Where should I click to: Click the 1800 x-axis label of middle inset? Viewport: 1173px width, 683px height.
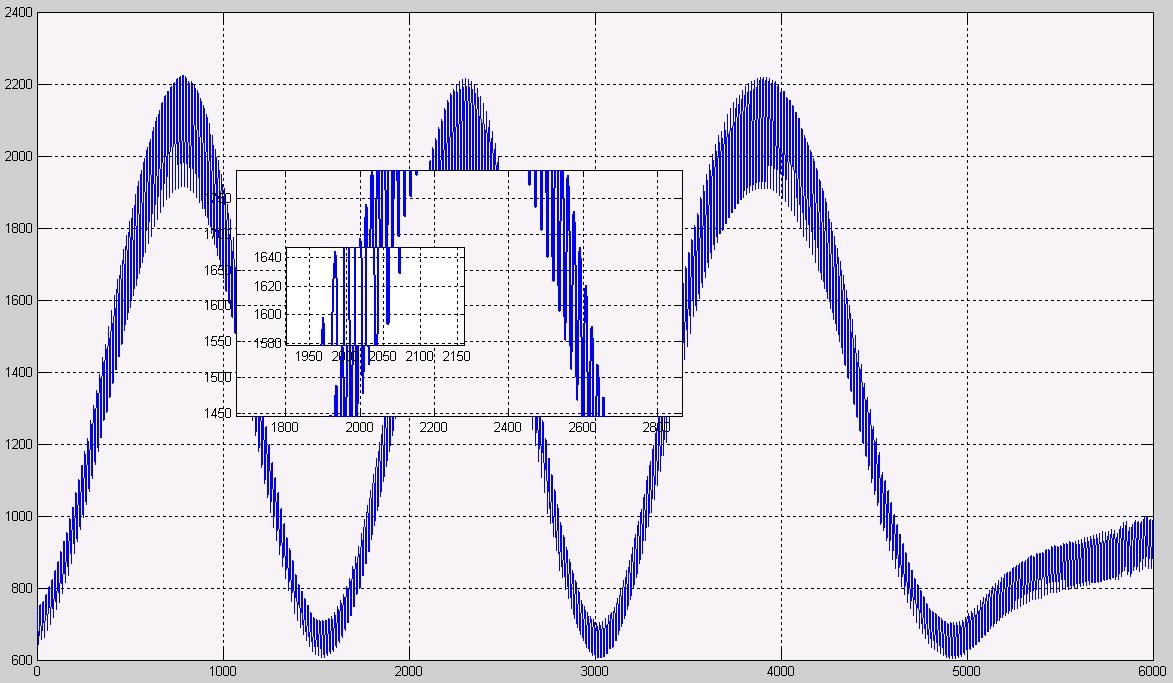[x=284, y=427]
